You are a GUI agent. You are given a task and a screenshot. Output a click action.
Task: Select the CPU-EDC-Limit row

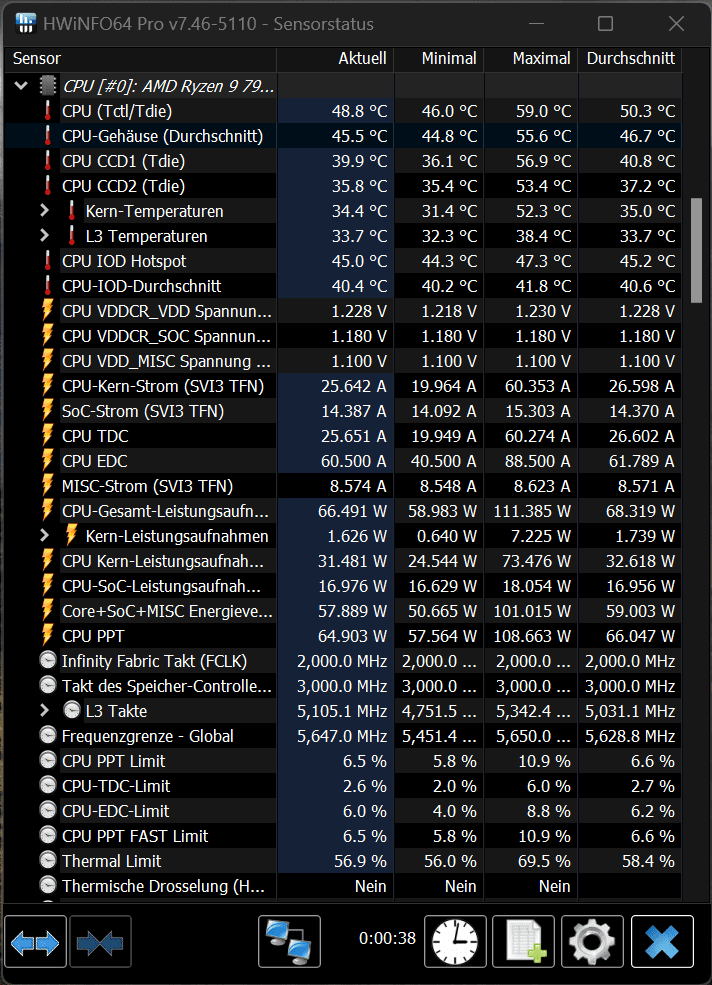[343, 811]
